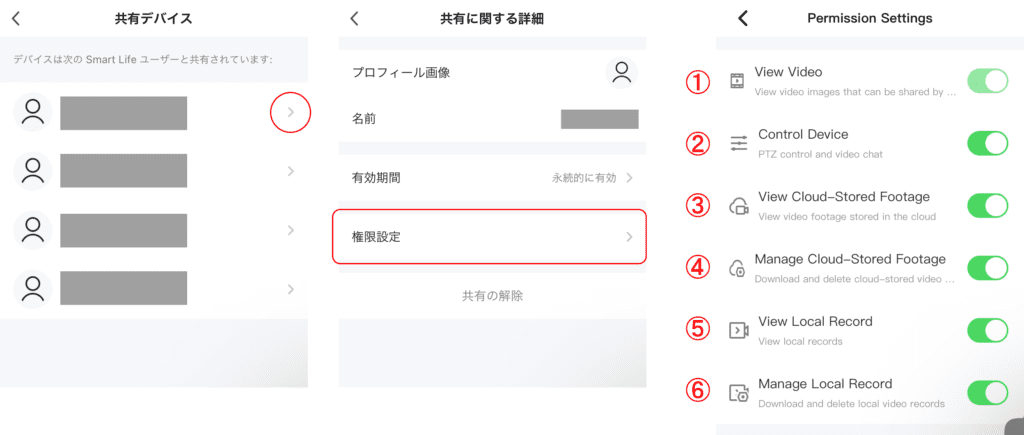Expand the 有効期間 validity period chevron
This screenshot has width=1024, height=435.
630,178
